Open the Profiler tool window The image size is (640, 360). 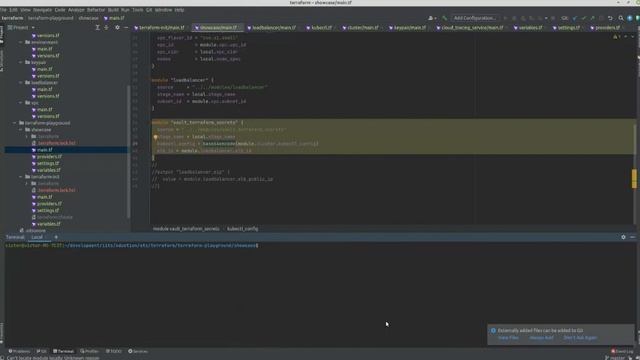tap(89, 351)
